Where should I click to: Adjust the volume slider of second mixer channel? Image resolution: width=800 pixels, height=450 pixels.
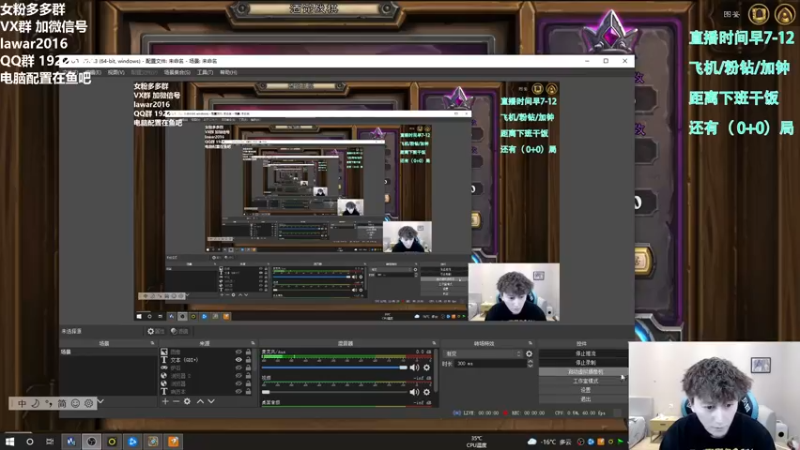point(334,392)
